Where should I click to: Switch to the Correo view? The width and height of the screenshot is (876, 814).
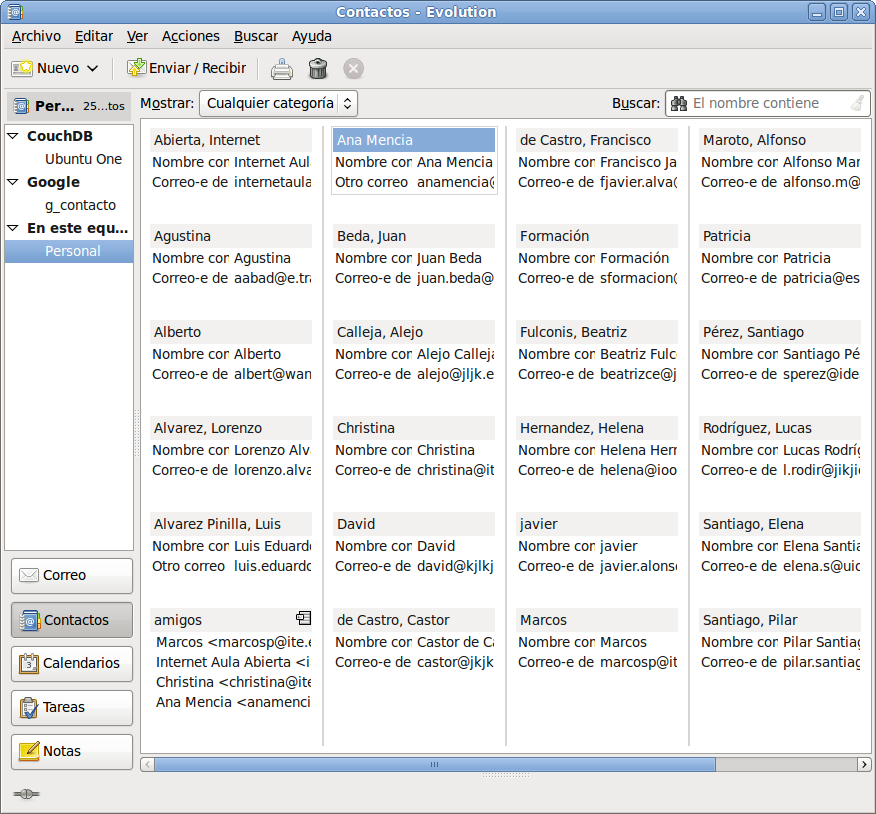(x=72, y=575)
